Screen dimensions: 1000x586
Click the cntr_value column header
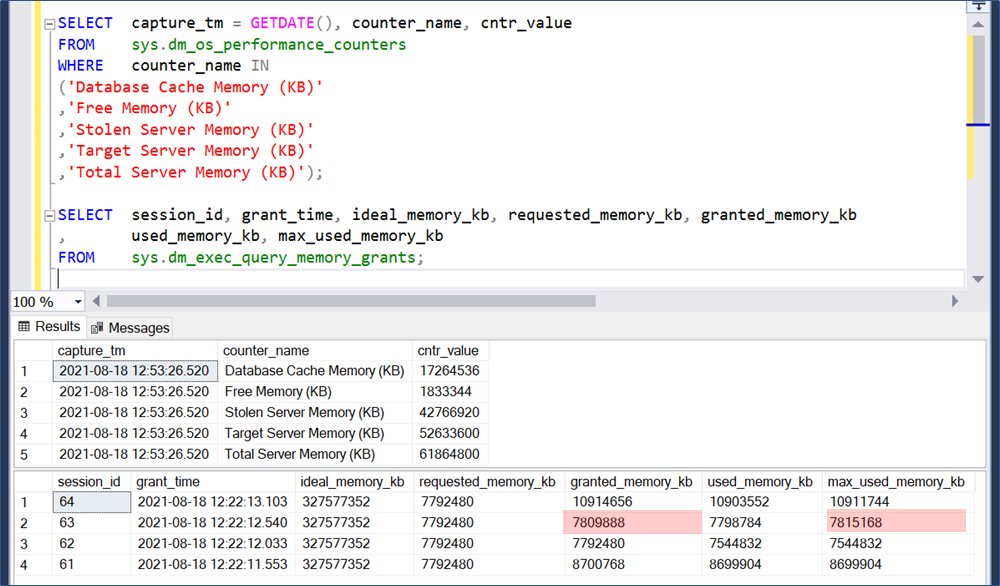[x=450, y=351]
